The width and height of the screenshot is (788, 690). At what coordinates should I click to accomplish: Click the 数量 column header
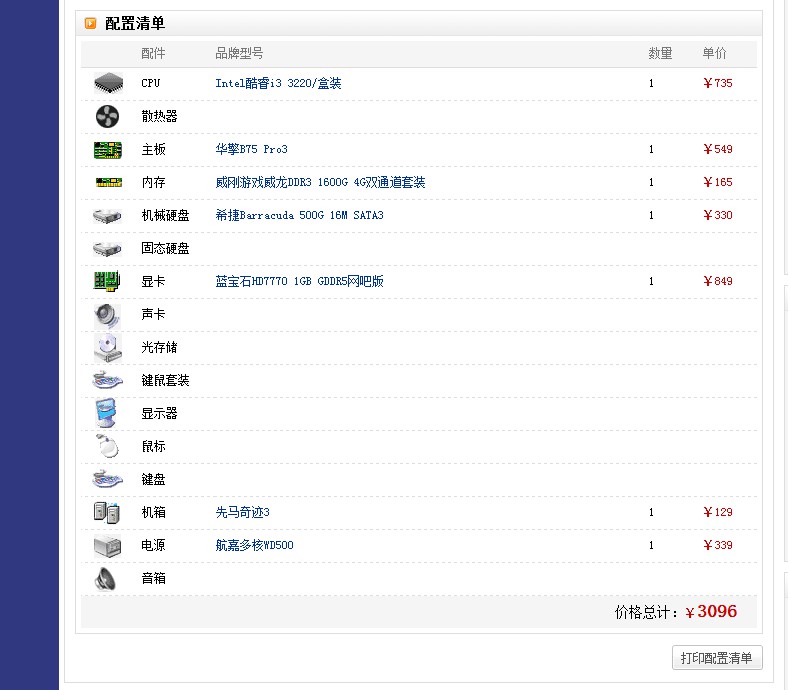[660, 53]
